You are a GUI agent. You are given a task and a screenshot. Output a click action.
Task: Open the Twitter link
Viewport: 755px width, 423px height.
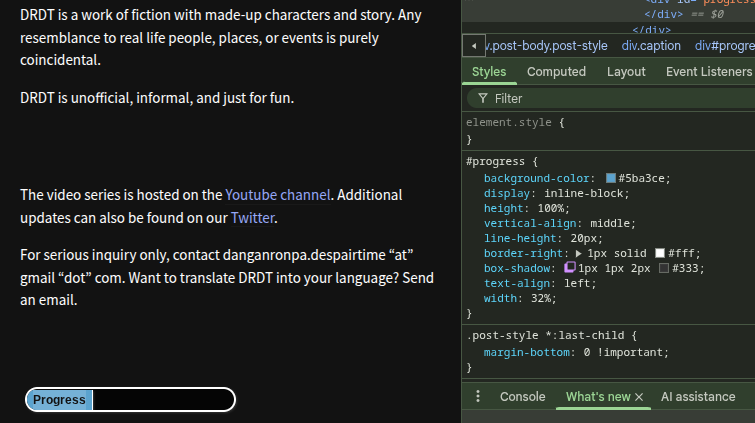pos(252,218)
